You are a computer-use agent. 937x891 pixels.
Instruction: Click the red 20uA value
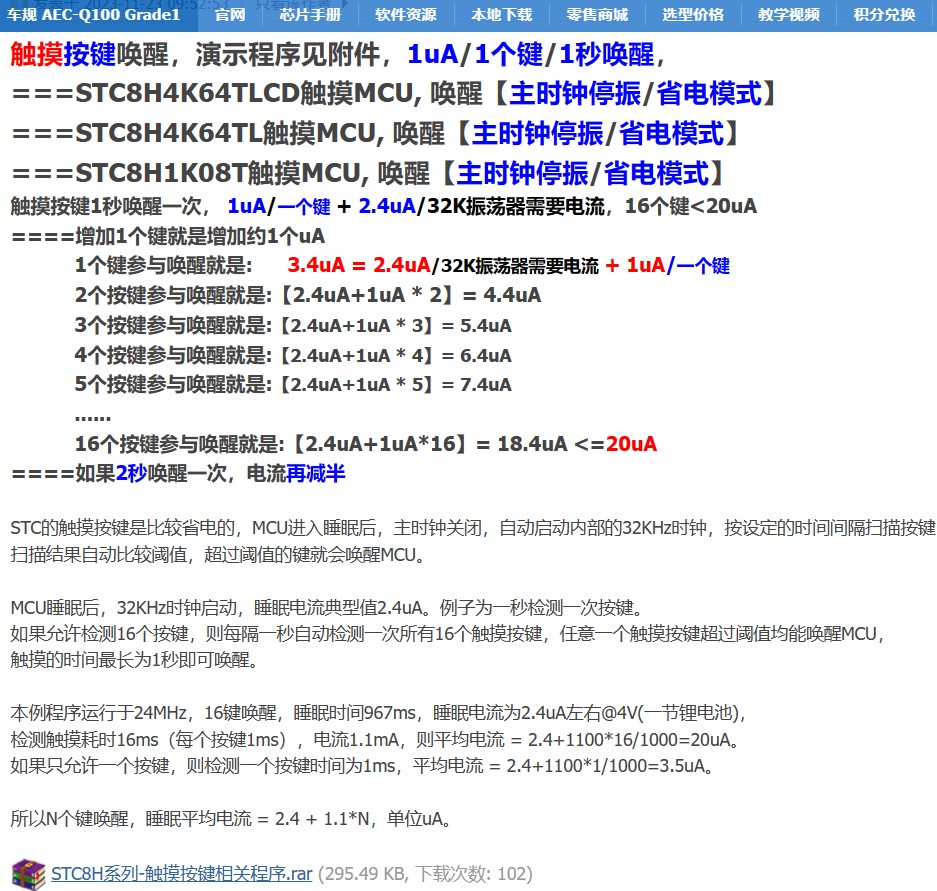pos(631,443)
